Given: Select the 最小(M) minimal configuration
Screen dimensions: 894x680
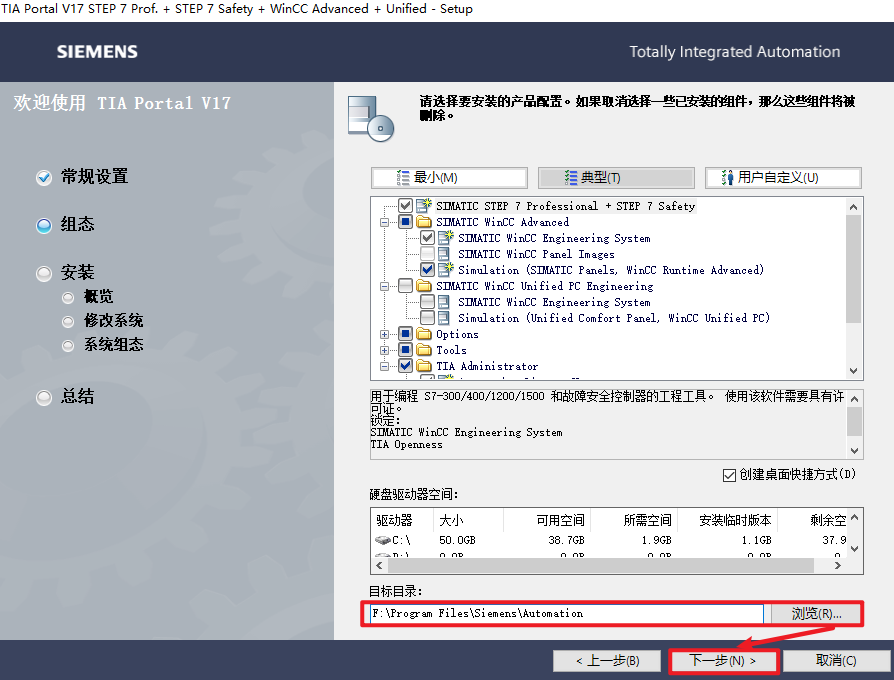Looking at the screenshot, I should point(449,178).
